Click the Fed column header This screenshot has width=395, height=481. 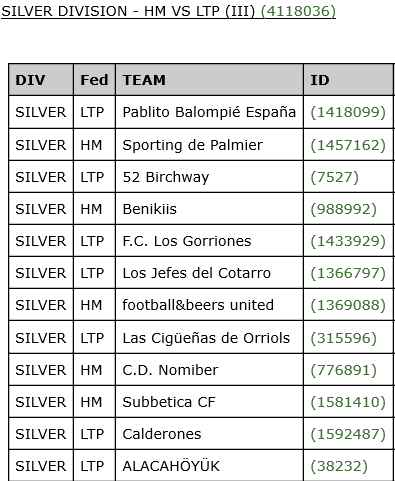tap(94, 80)
